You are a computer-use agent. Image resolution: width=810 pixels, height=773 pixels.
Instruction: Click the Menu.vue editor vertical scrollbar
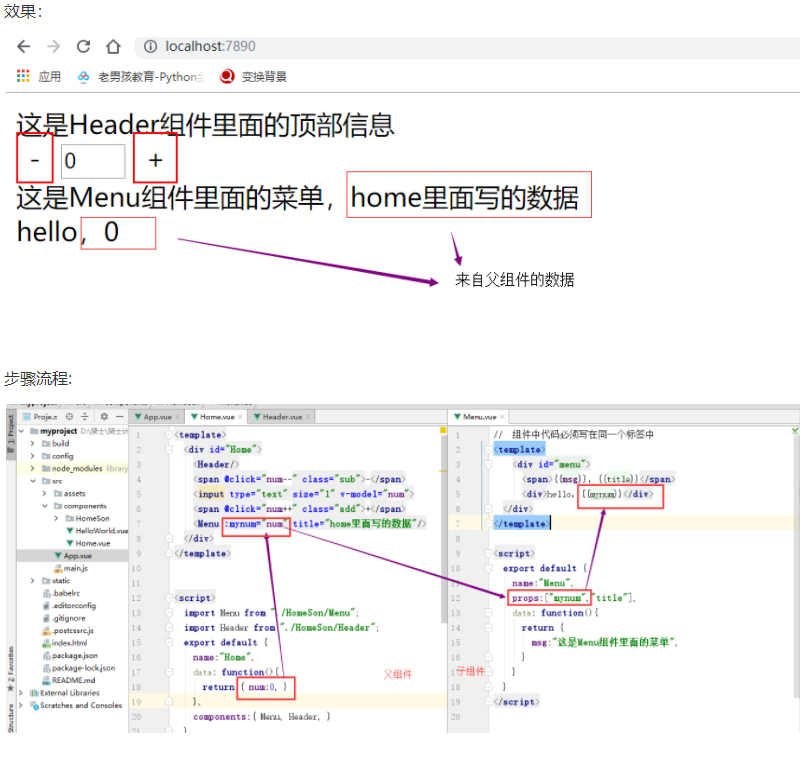point(797,568)
